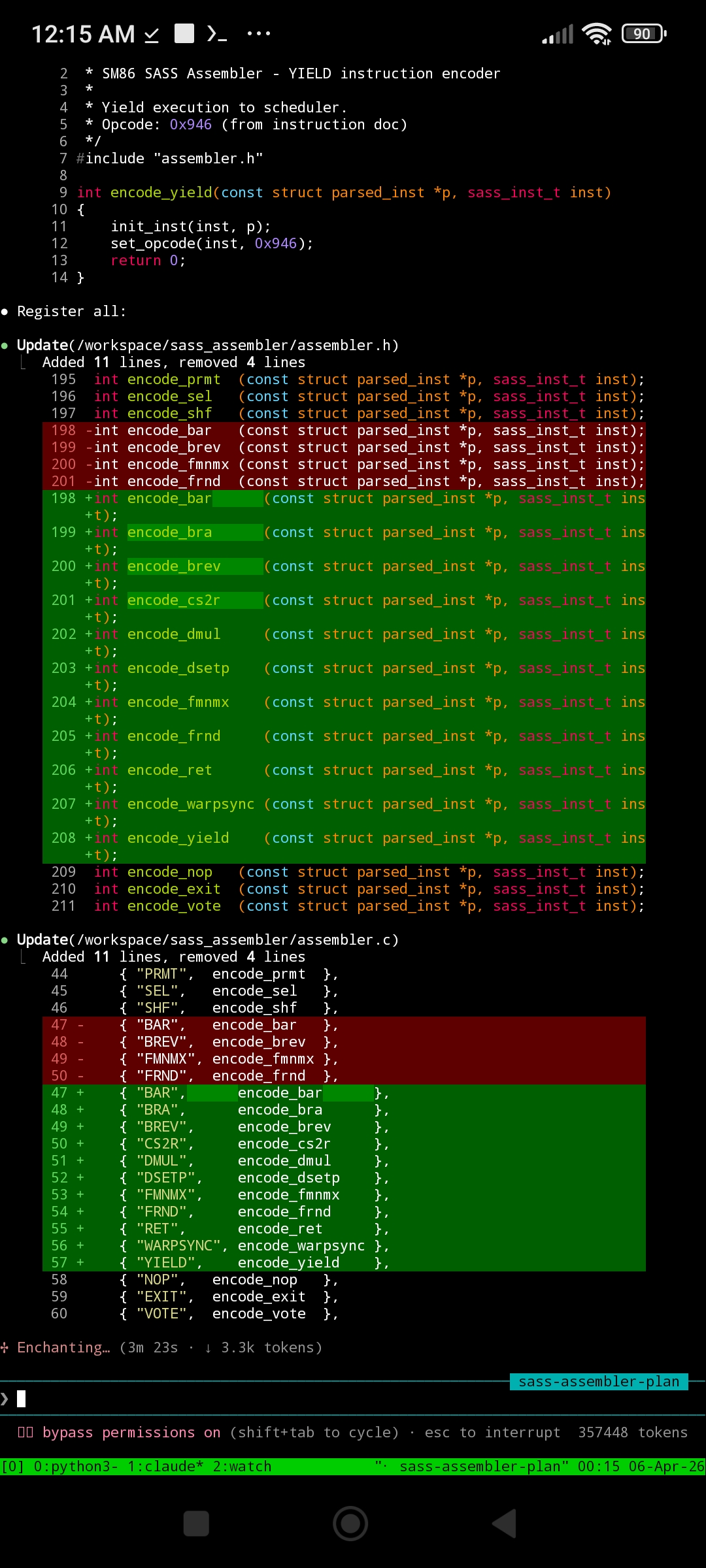Click the 'SM86 SASS Assembler' comment line
Image resolution: width=706 pixels, height=1568 pixels.
[292, 73]
